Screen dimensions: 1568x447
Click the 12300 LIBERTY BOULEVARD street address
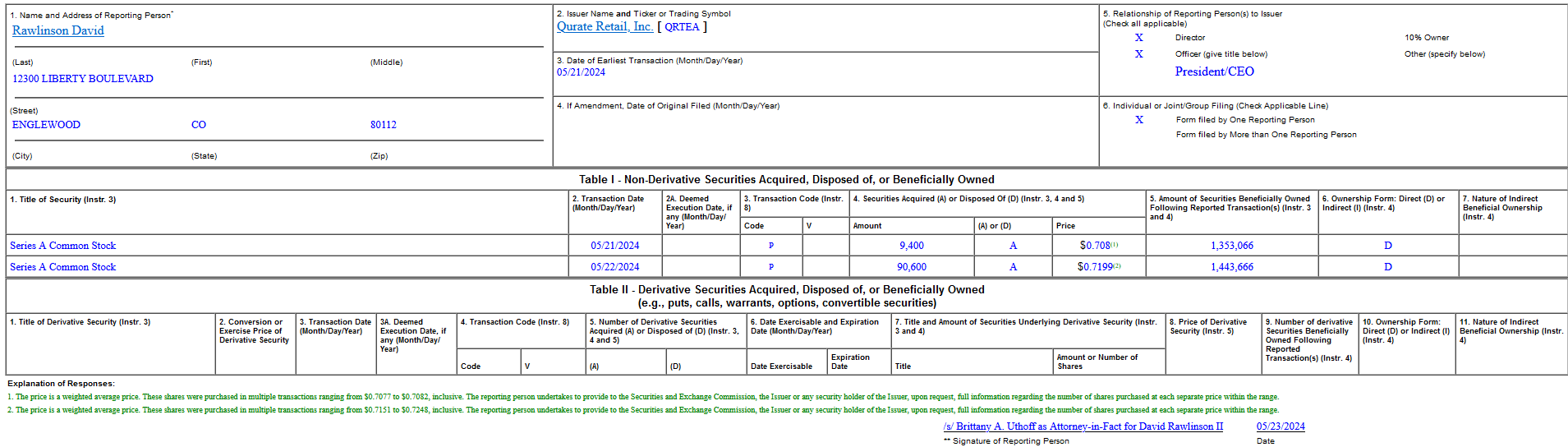coord(82,79)
